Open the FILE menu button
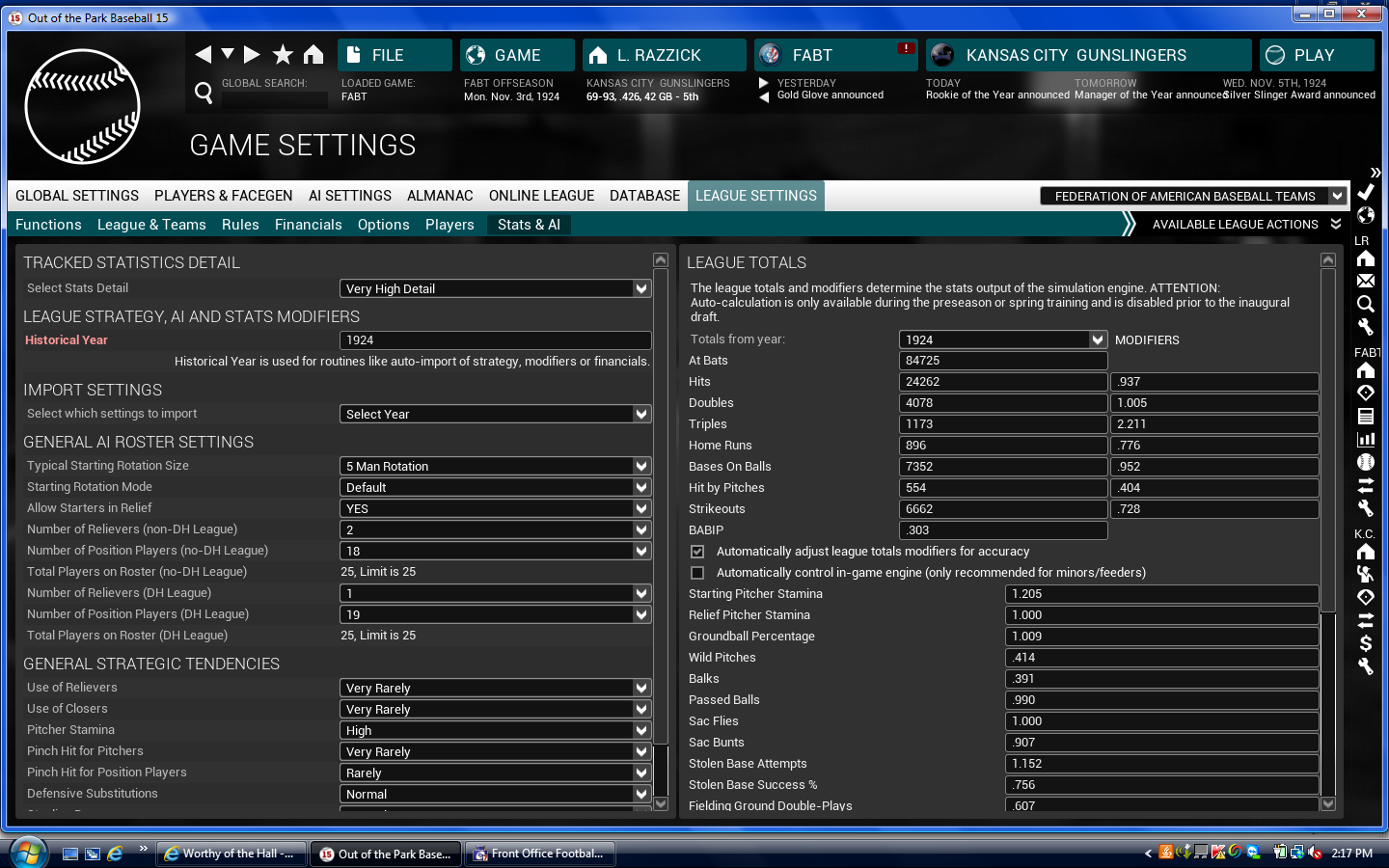The image size is (1389, 868). coord(395,55)
